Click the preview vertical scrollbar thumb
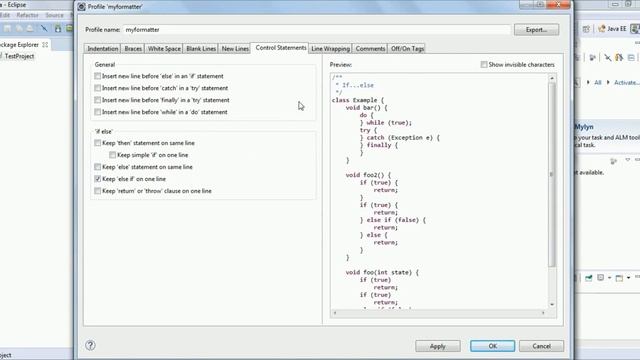This screenshot has height=360, width=640. 552,175
